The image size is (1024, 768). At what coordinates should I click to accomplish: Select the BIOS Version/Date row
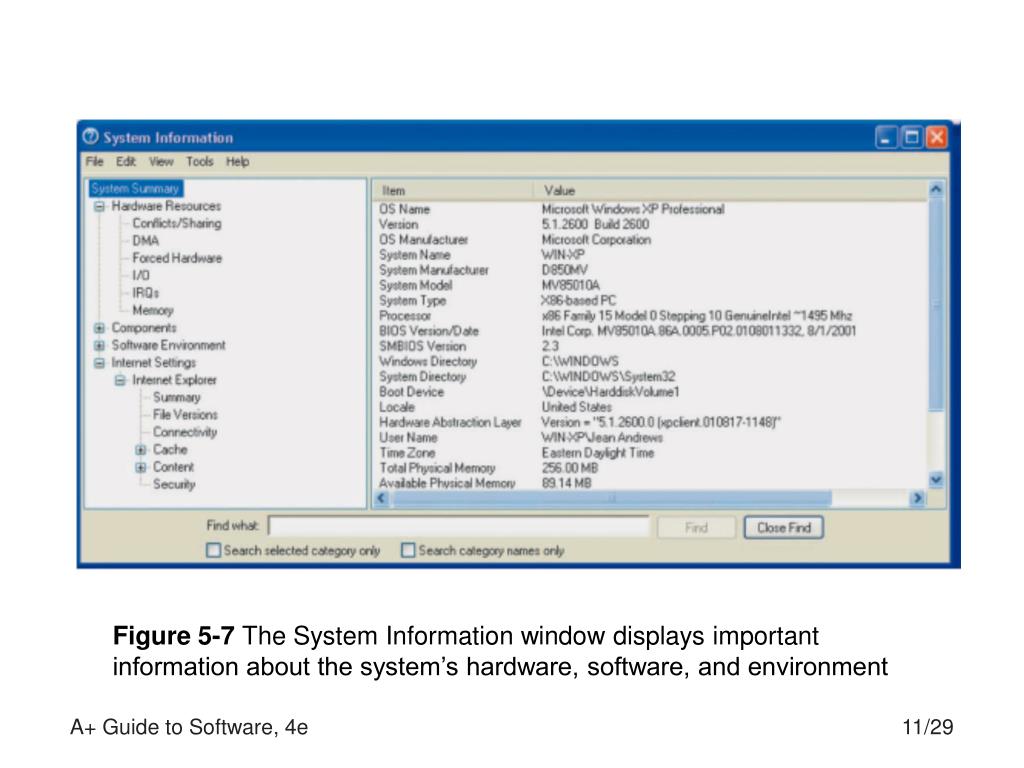pyautogui.click(x=650, y=331)
